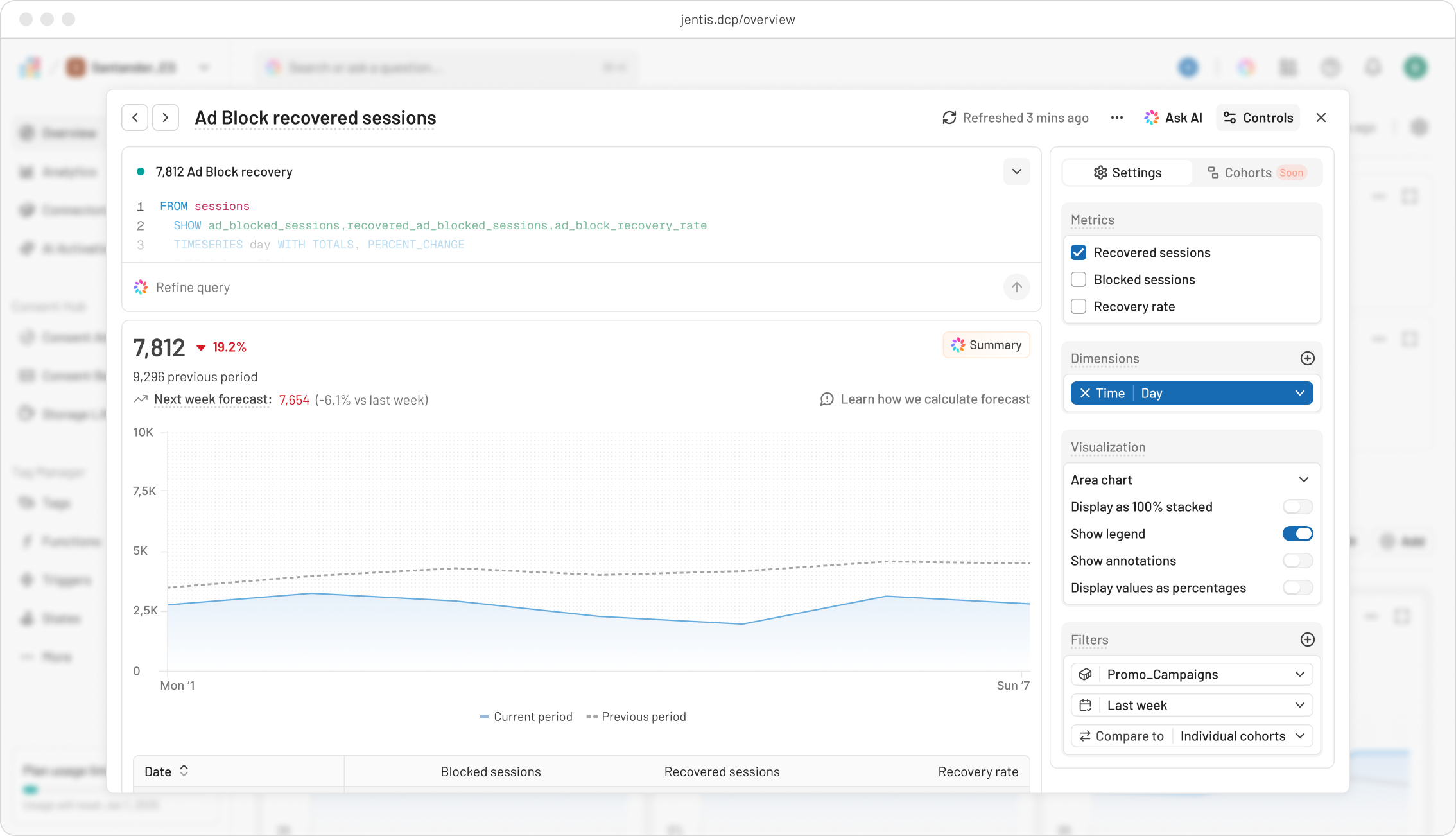Click 9,296 previous period text
This screenshot has height=836, width=1456.
195,377
